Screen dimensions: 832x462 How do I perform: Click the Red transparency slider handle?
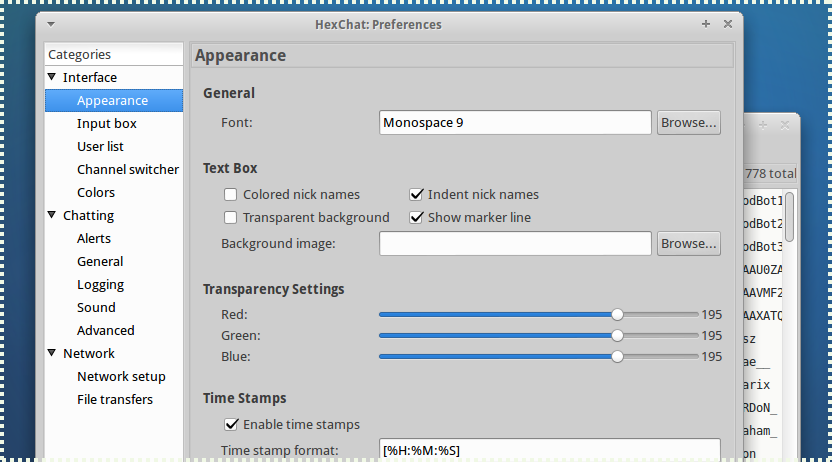click(617, 314)
